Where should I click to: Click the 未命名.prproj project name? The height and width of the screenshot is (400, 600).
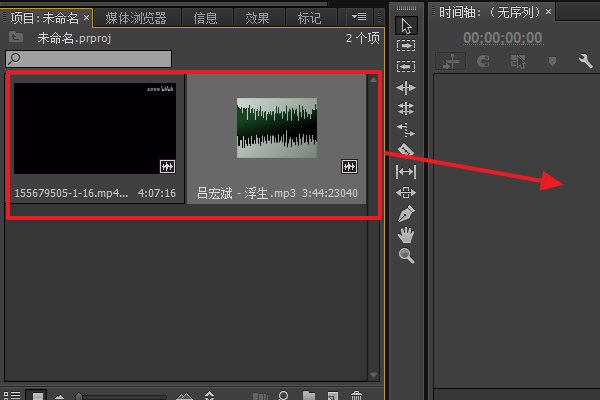click(74, 38)
